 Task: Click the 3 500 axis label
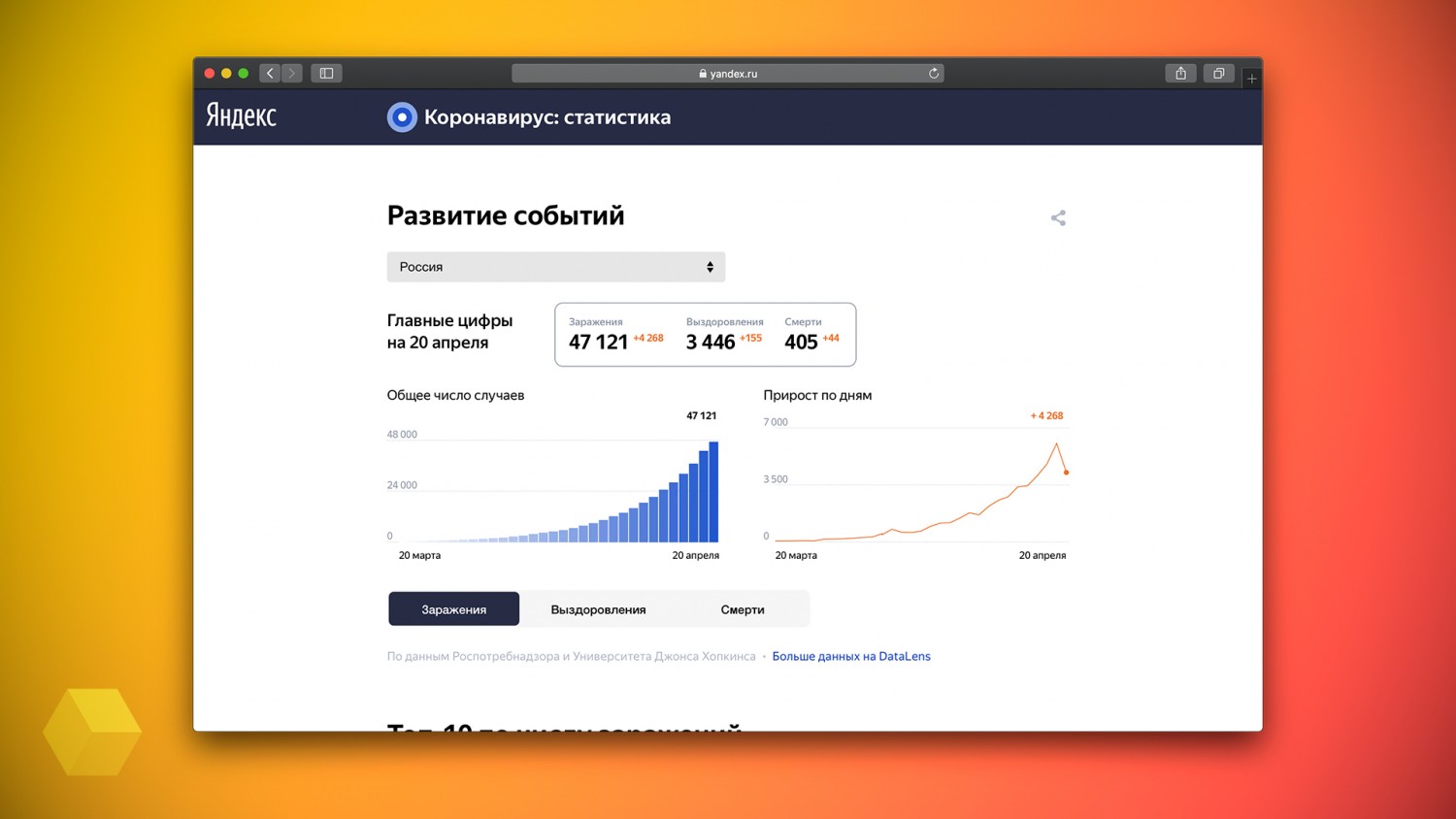click(x=776, y=479)
